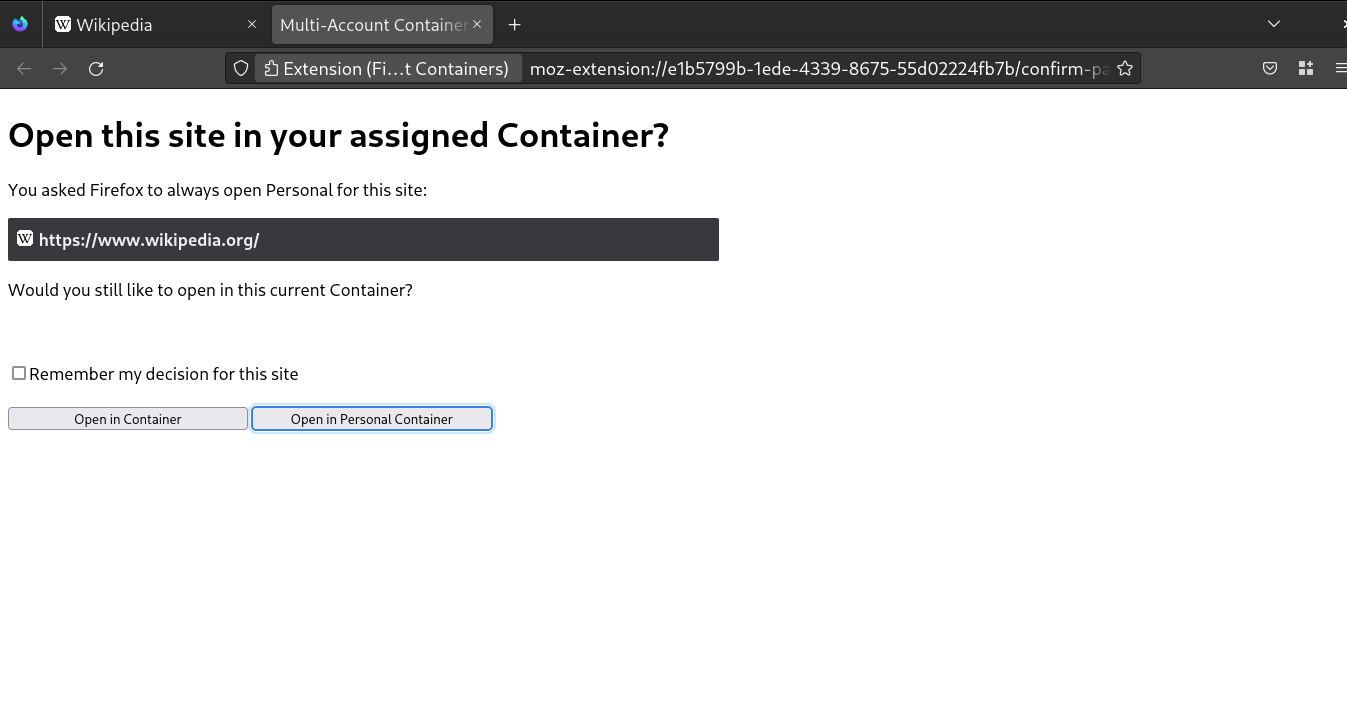Click the tracking protection shield icon

[x=240, y=68]
